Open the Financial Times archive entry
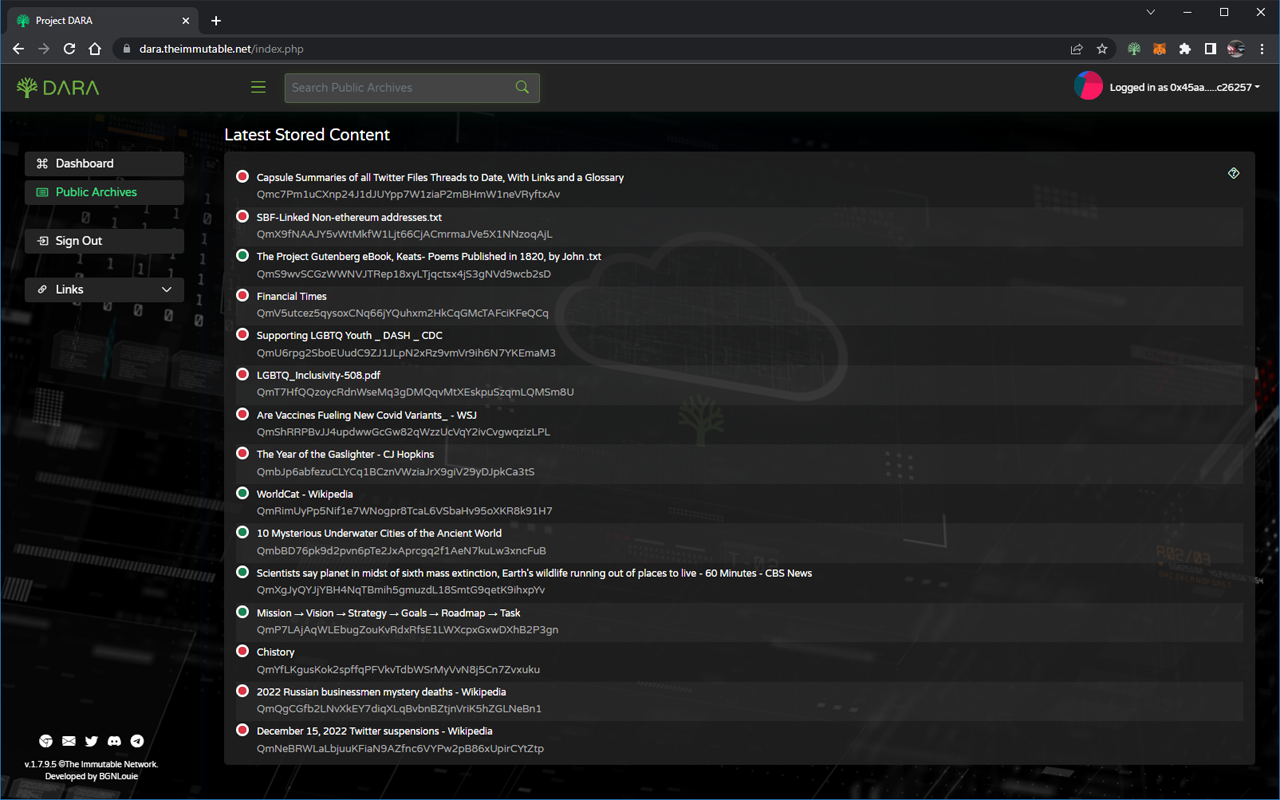 click(x=291, y=296)
